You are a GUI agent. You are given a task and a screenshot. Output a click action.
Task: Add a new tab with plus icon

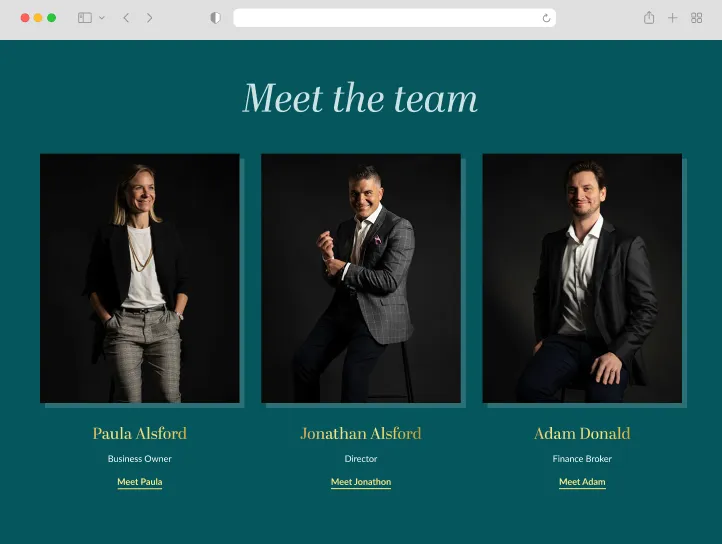672,18
